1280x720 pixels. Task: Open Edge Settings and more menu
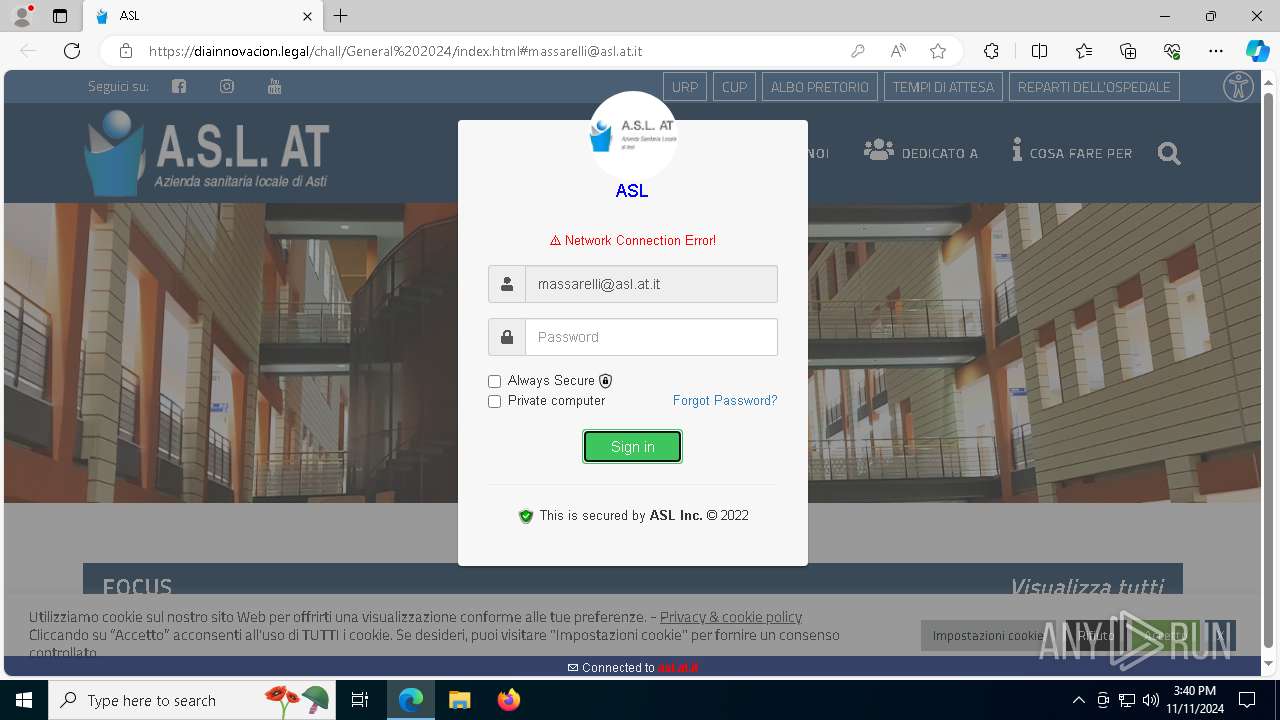tap(1216, 51)
